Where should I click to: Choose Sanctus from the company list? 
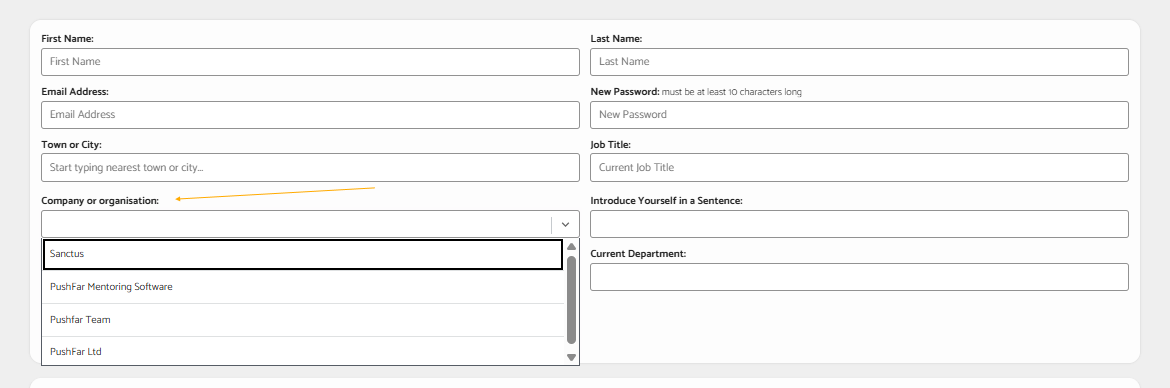(x=303, y=254)
